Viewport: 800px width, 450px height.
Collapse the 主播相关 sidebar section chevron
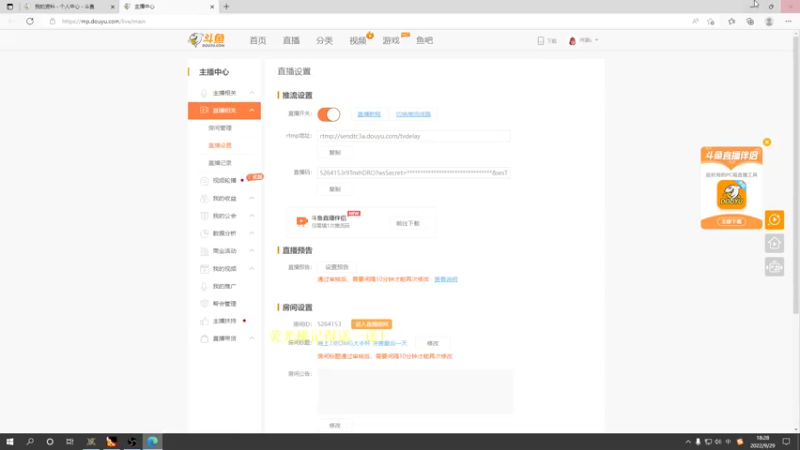click(252, 93)
